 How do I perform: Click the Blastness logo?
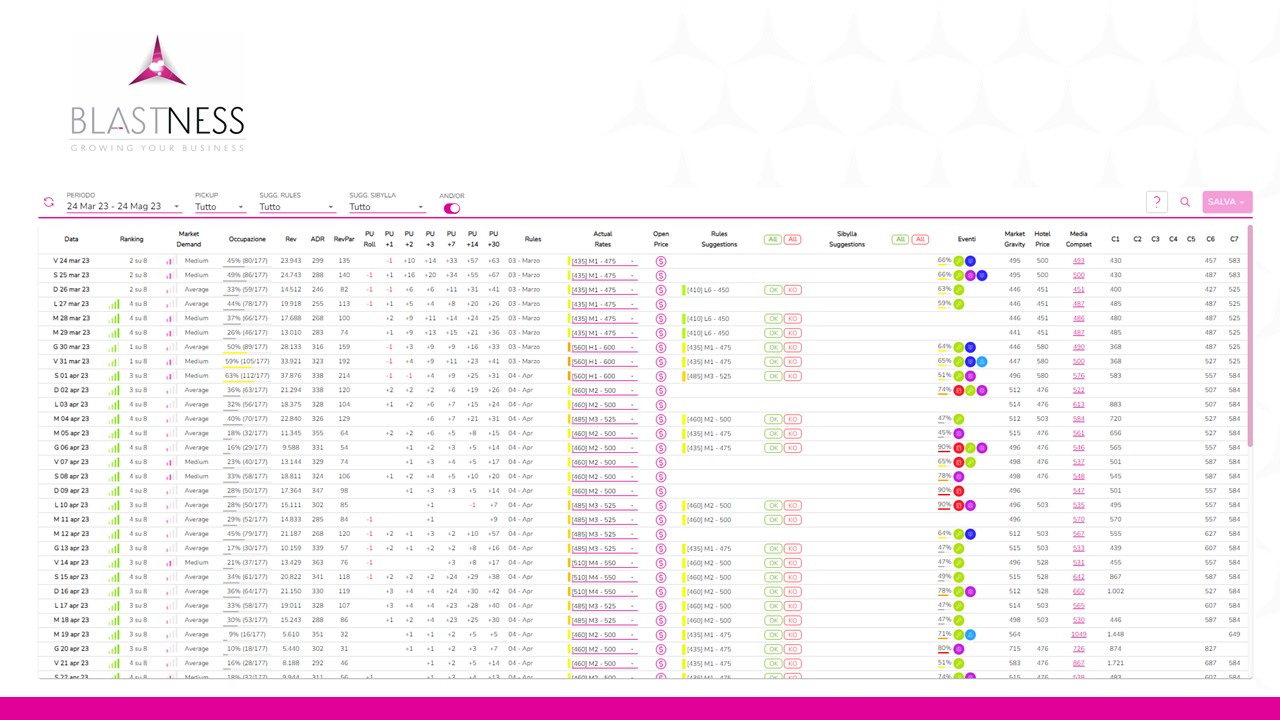tap(157, 95)
